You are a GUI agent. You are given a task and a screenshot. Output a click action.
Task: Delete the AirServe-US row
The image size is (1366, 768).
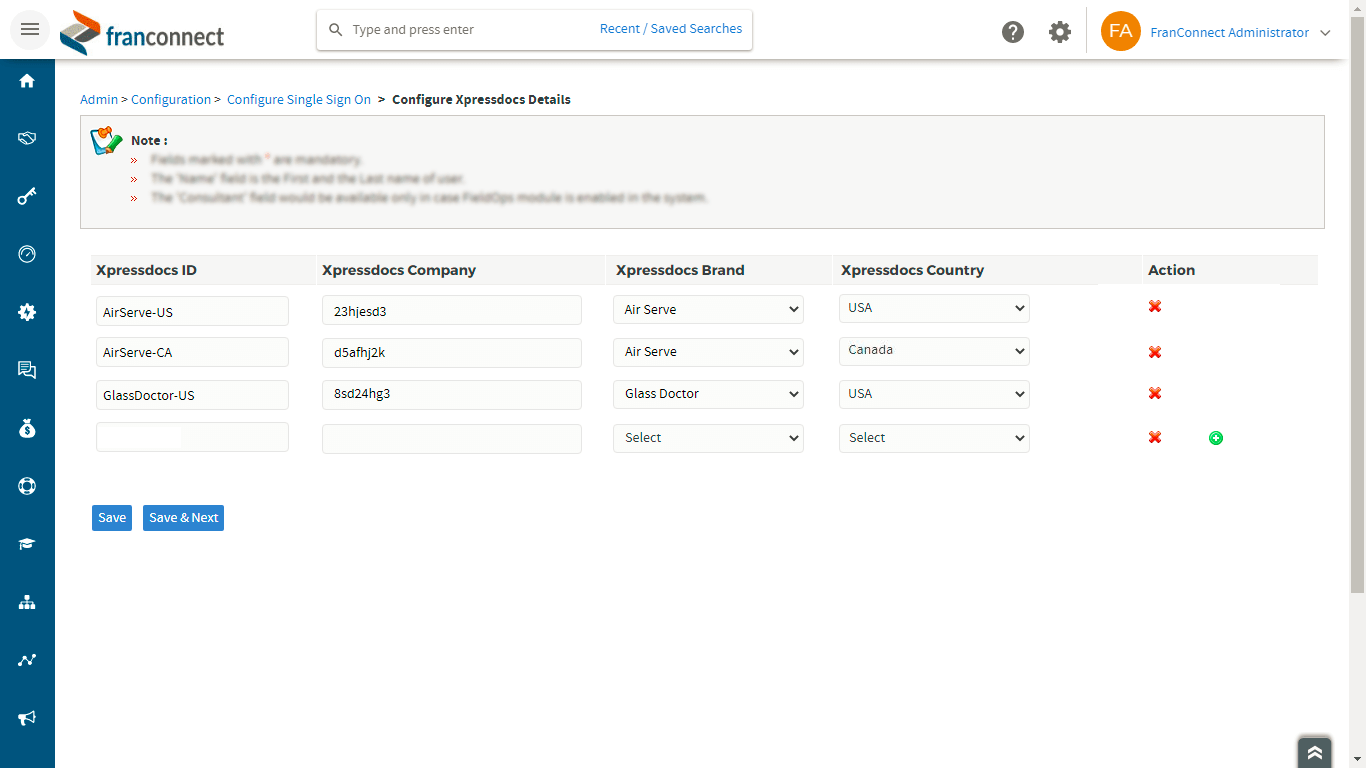pos(1155,306)
